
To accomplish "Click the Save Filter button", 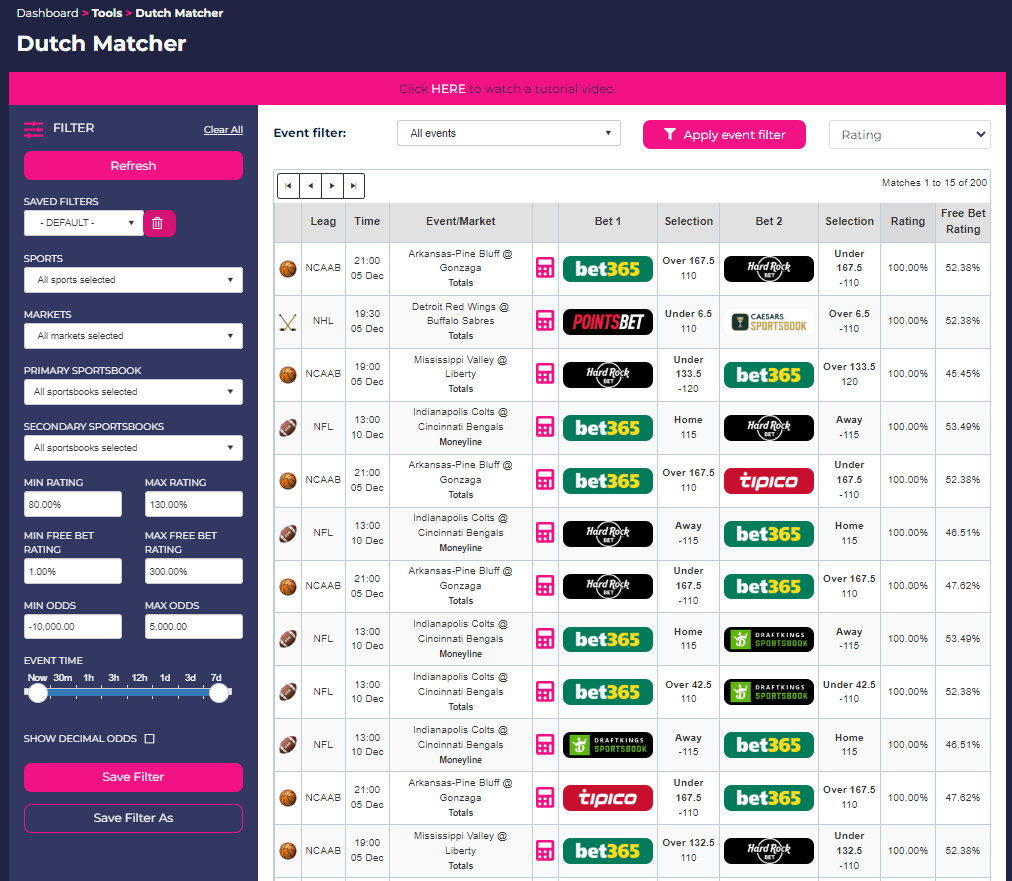I will tap(134, 777).
